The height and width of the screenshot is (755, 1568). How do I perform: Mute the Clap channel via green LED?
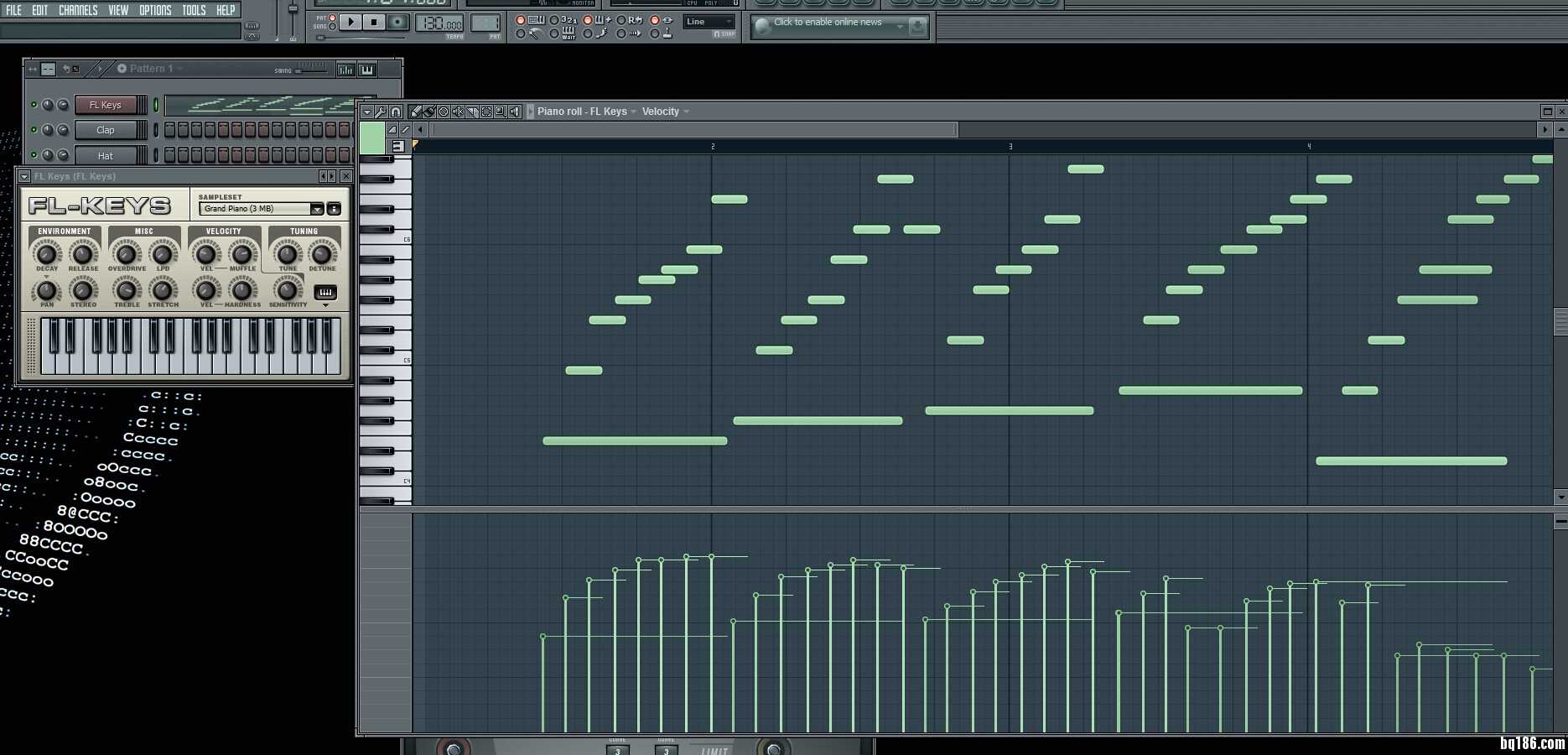click(x=34, y=130)
